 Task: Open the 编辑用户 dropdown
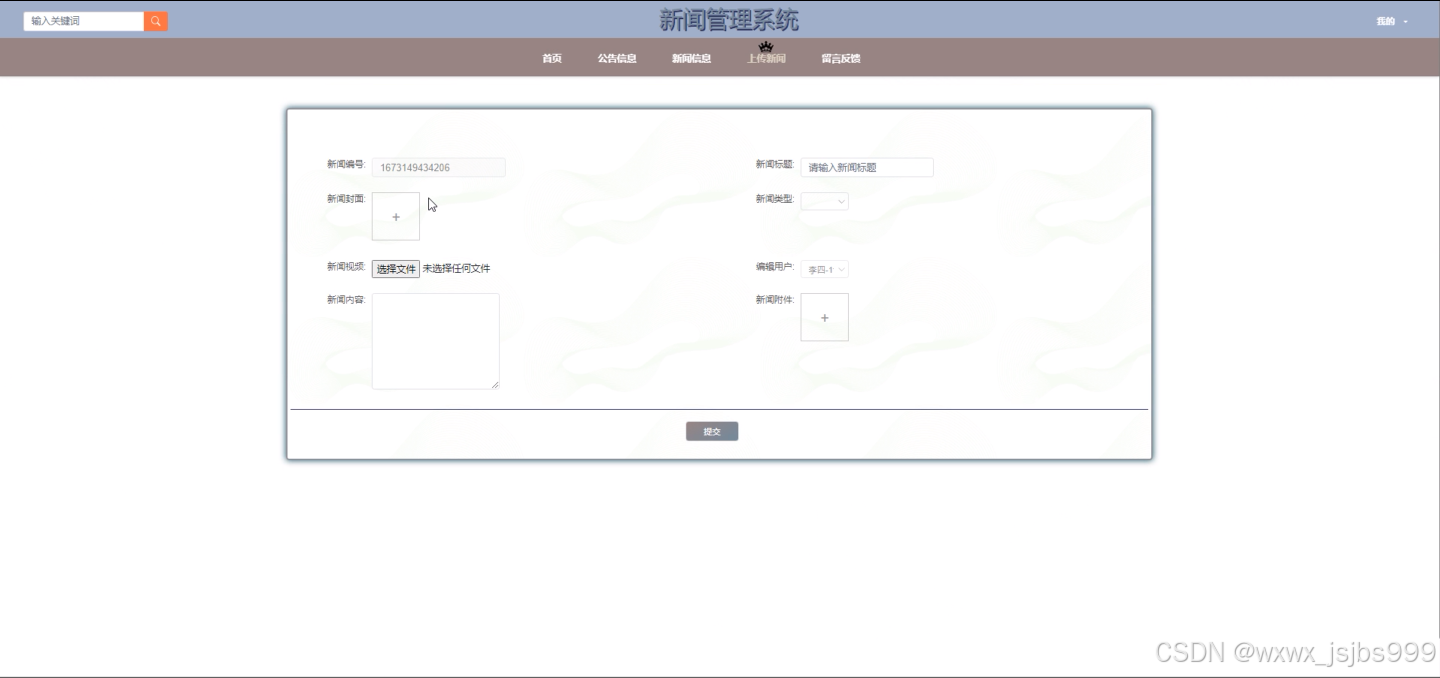tap(825, 270)
